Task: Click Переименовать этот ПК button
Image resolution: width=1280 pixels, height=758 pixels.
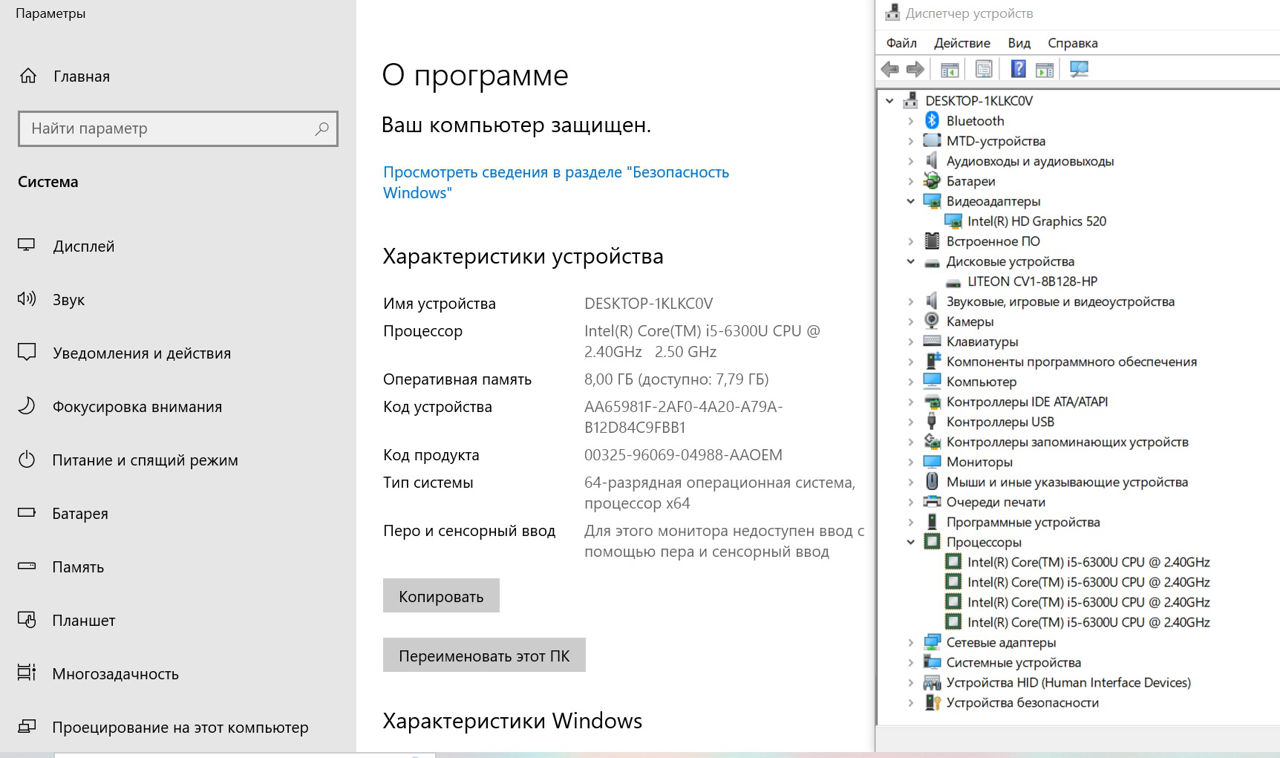Action: click(x=484, y=656)
